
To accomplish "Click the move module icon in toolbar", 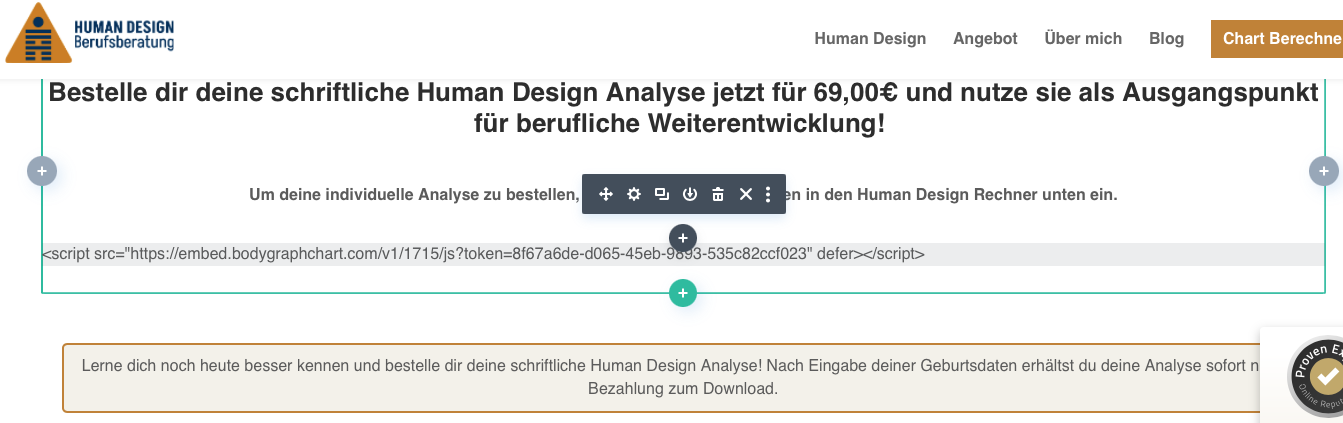I will coord(606,194).
